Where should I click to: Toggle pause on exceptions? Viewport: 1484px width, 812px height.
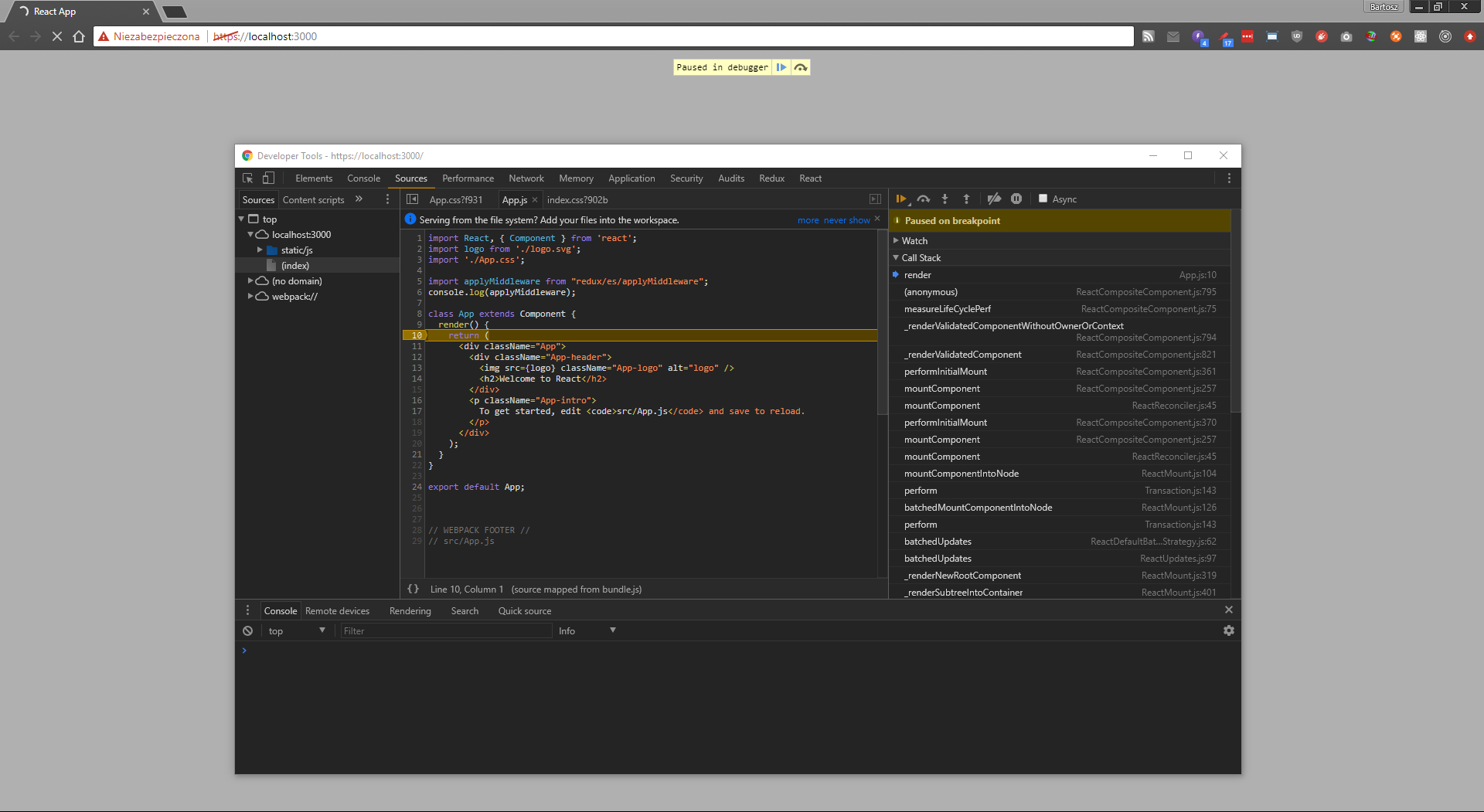point(1016,199)
